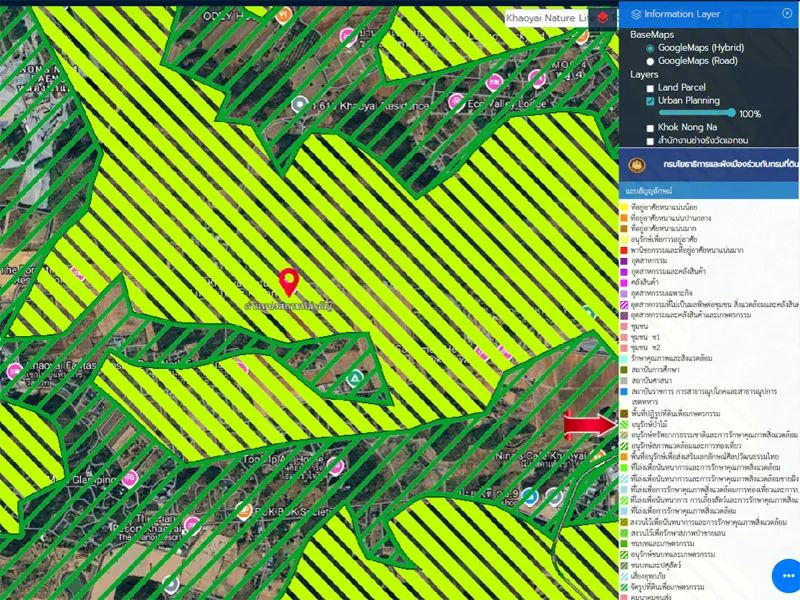
Task: Enable the Land Parcel layer
Action: pos(650,88)
